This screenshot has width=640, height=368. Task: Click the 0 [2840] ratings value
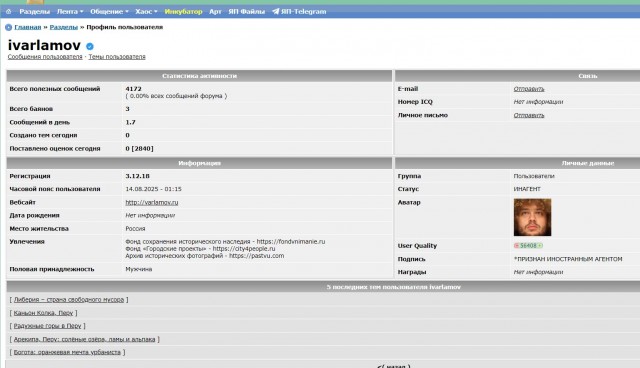pos(140,149)
